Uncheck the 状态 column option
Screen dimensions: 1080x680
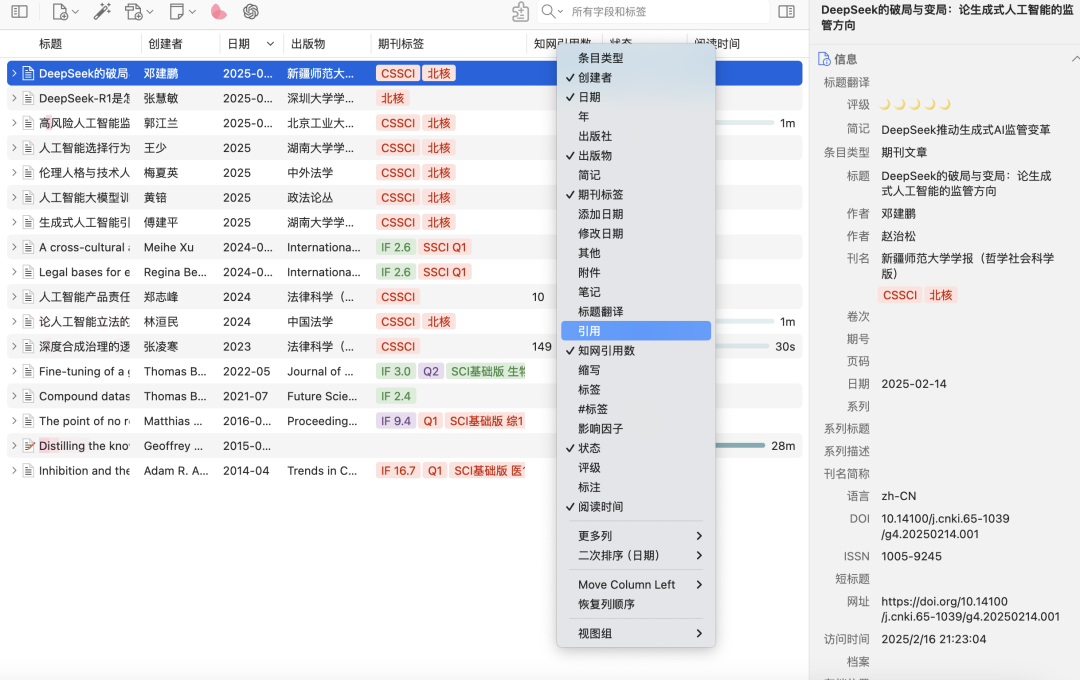pos(636,449)
